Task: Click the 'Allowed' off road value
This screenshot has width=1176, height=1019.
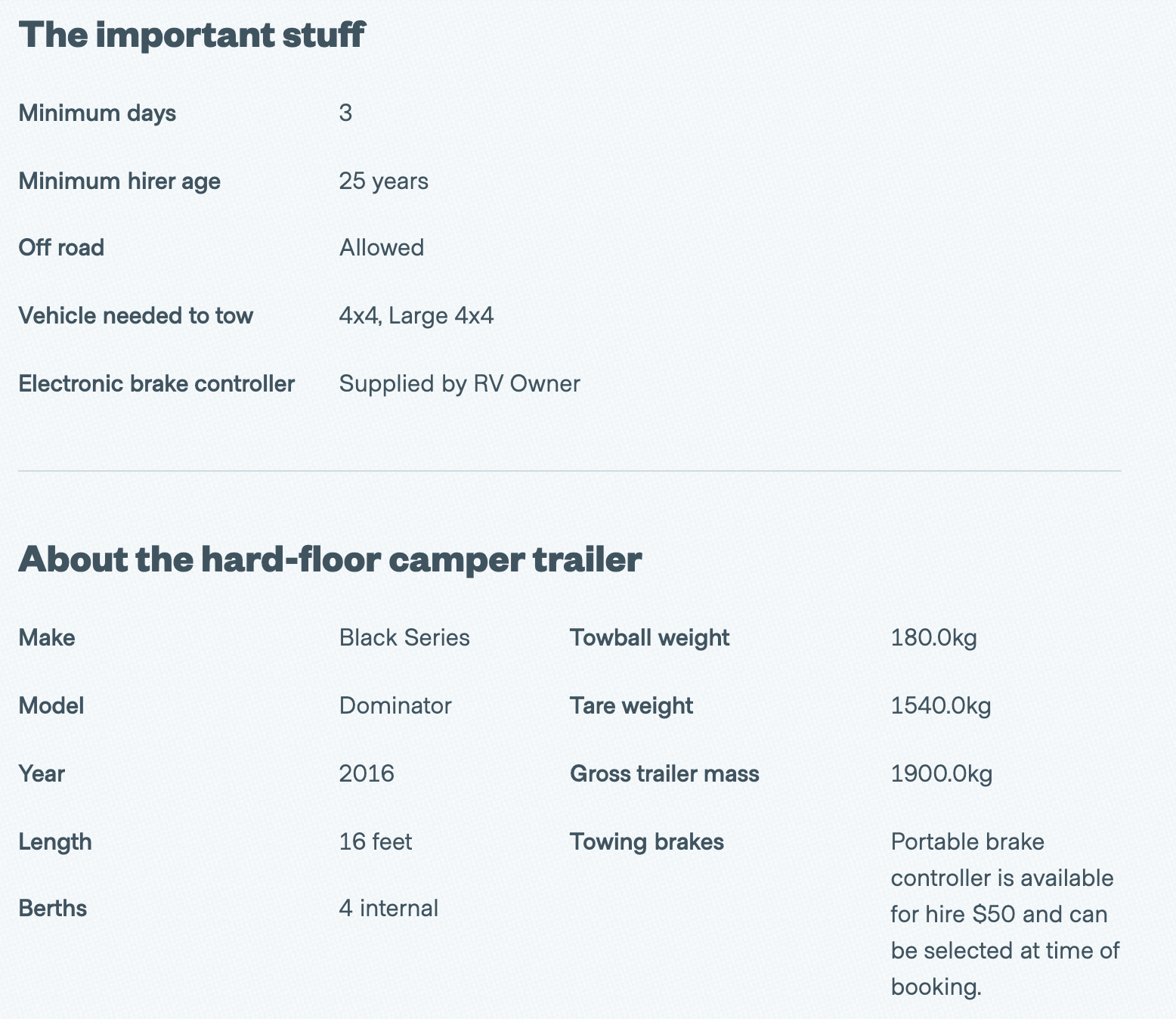Action: [x=382, y=248]
